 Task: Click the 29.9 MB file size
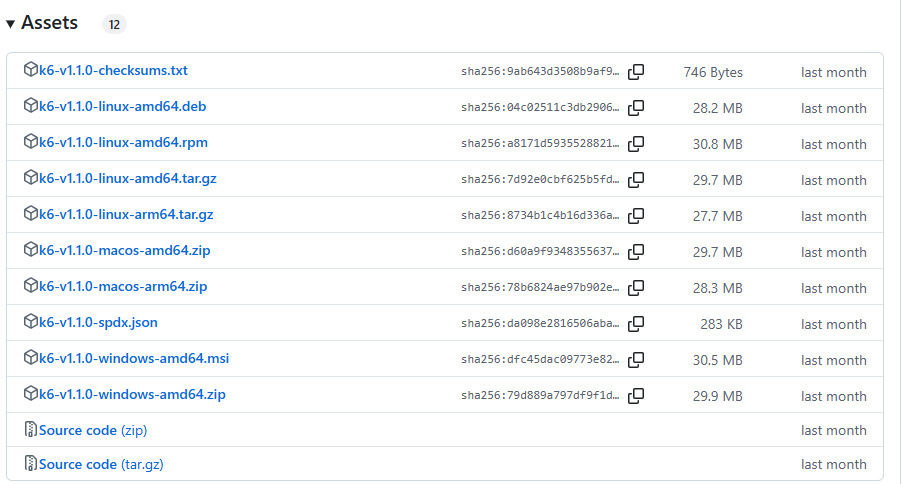click(x=718, y=396)
